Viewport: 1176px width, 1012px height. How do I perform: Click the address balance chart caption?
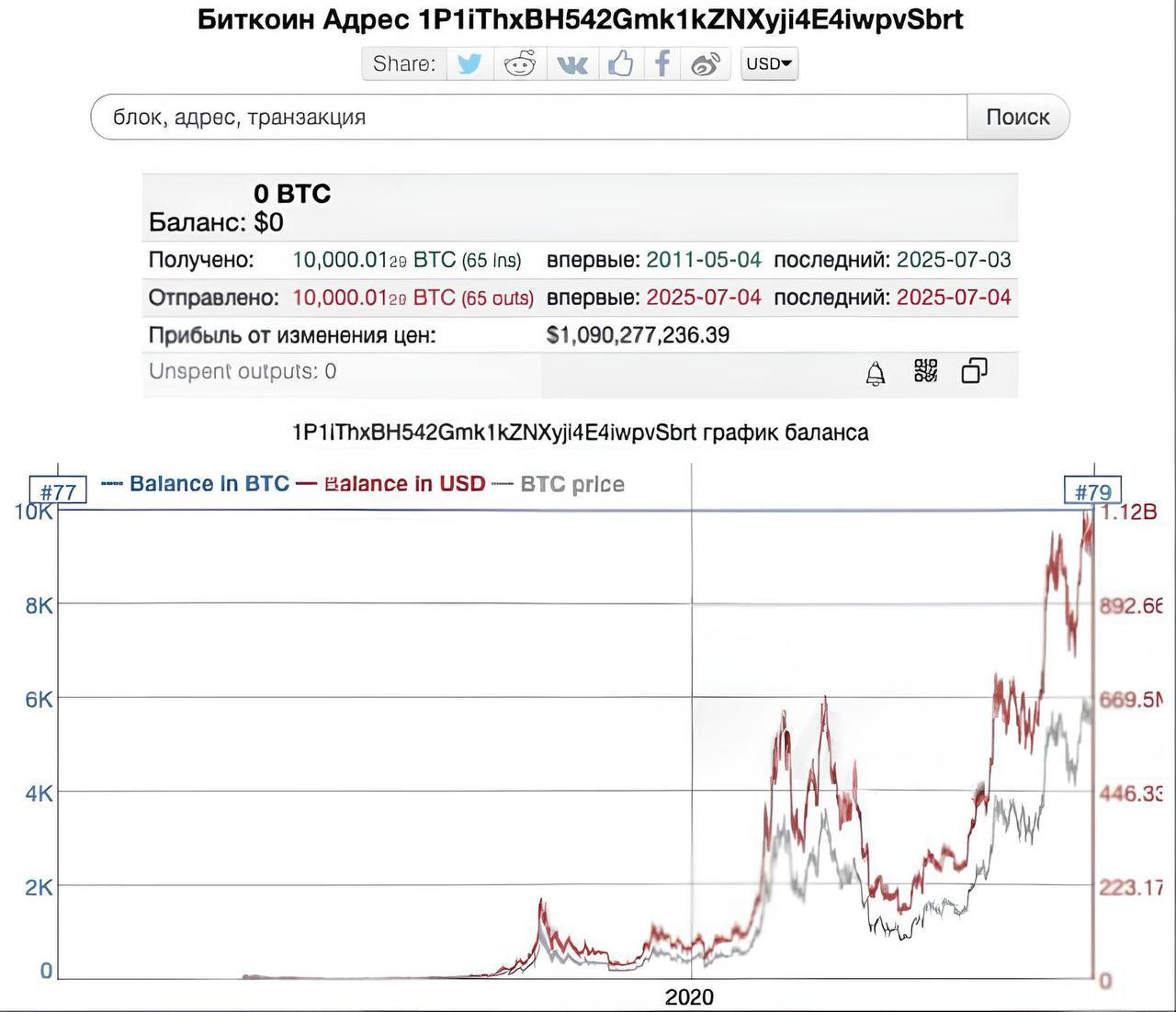coord(580,433)
